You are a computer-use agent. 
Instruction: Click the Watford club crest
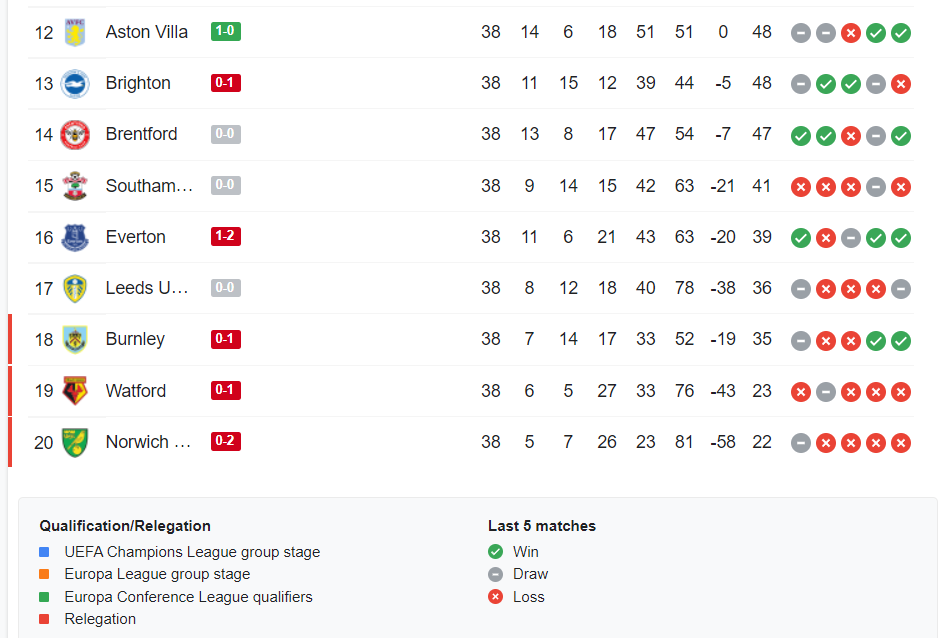tap(75, 391)
